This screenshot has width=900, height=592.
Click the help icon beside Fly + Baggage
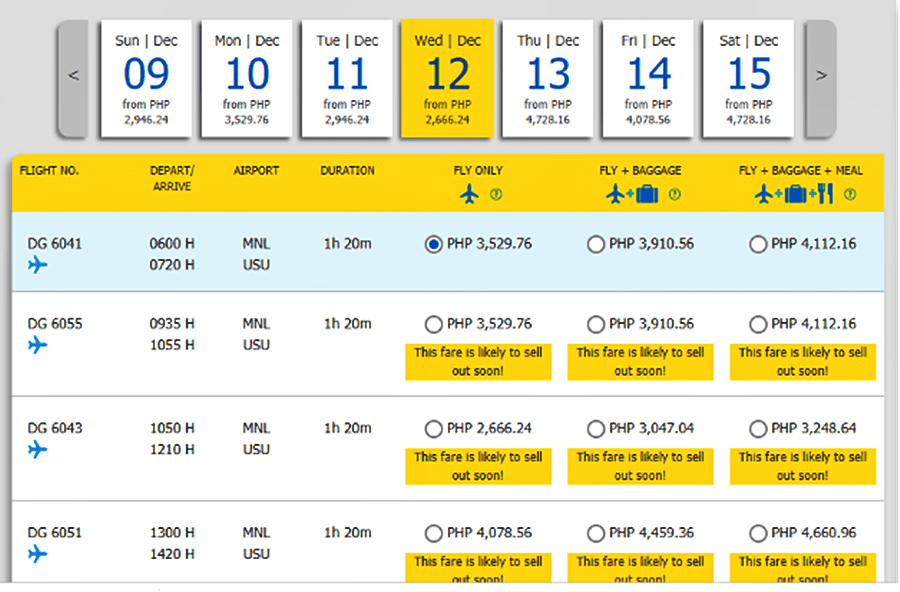pos(674,194)
